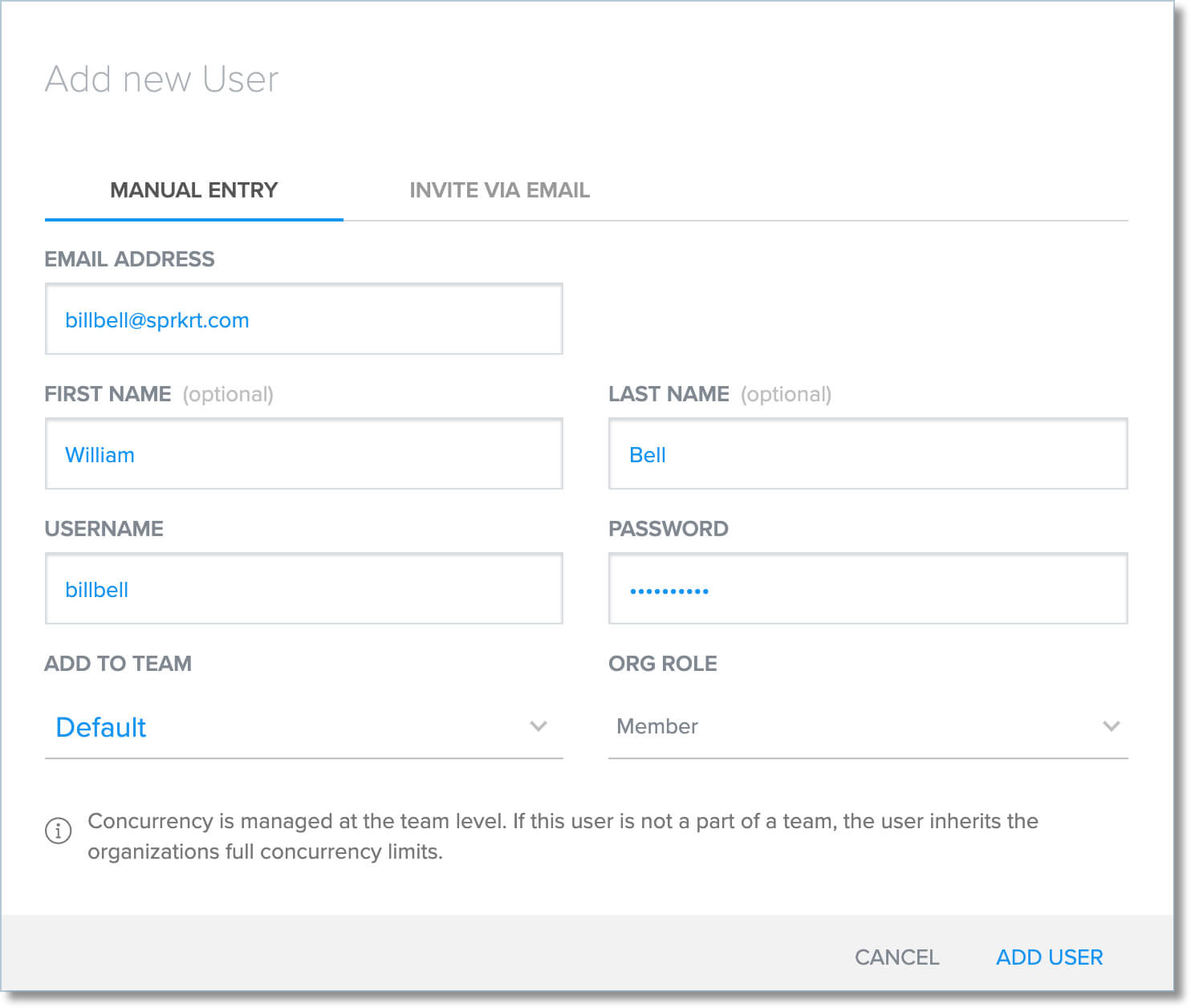The width and height of the screenshot is (1191, 1008).
Task: Click the Cancel button
Action: (897, 957)
